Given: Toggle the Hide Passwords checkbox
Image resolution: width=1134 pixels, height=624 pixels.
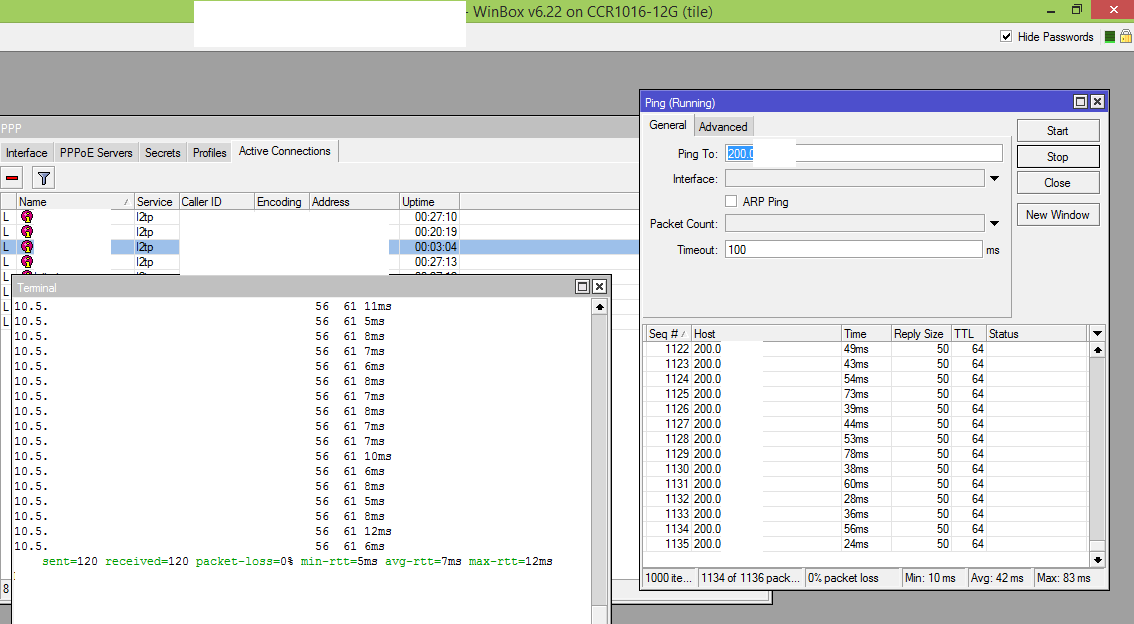Looking at the screenshot, I should (x=1006, y=37).
